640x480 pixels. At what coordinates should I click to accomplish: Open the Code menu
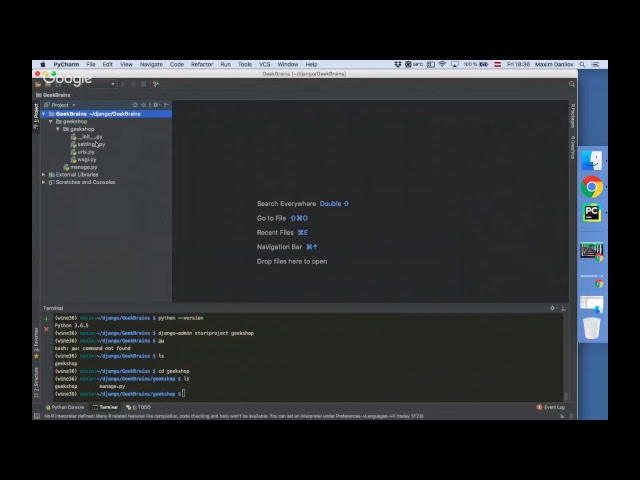177,64
